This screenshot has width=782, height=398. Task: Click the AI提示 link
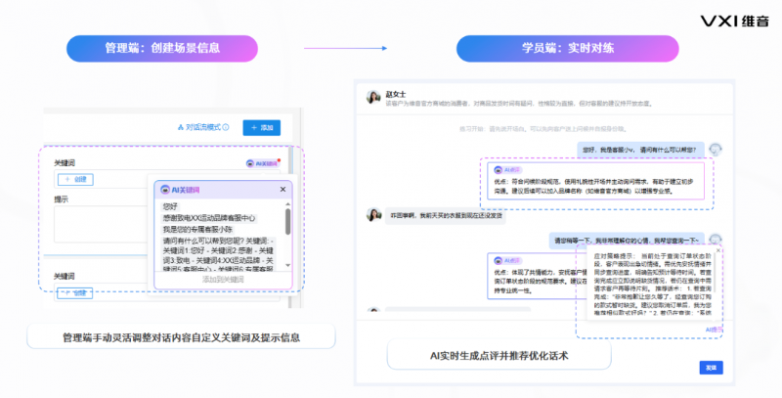(714, 330)
